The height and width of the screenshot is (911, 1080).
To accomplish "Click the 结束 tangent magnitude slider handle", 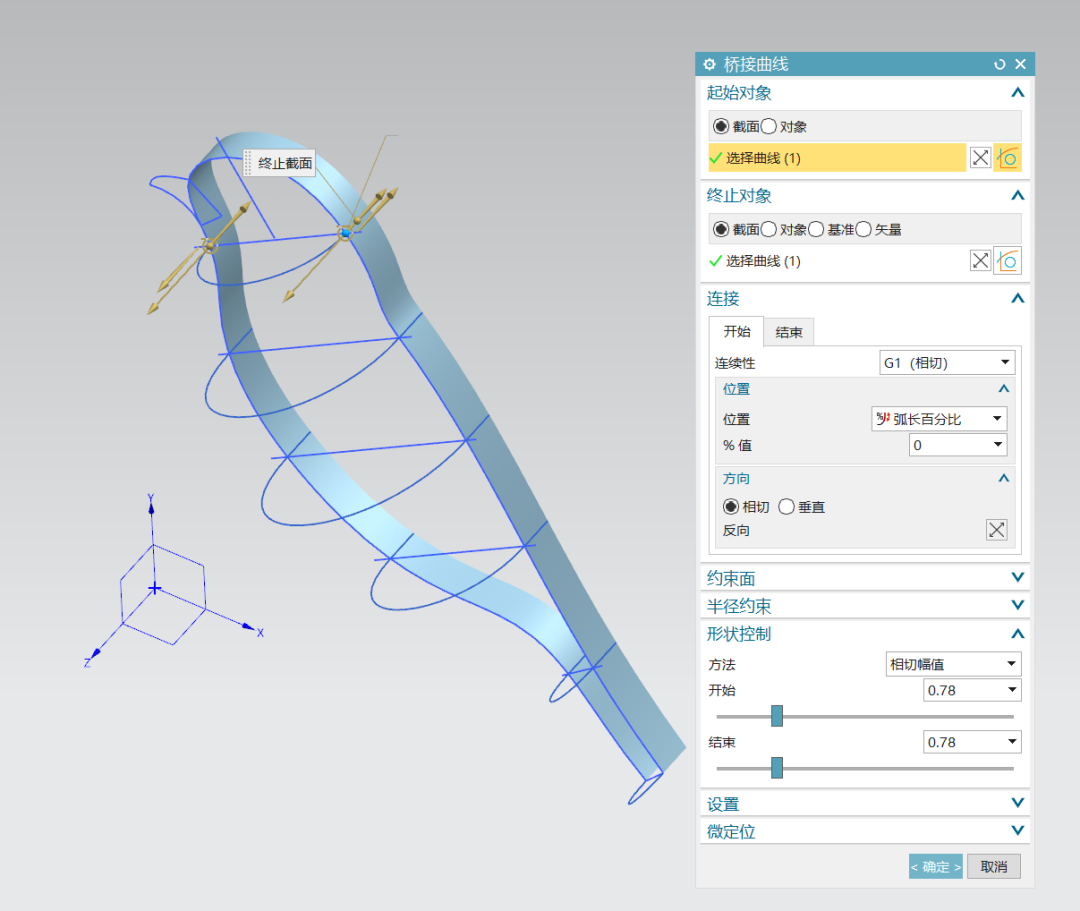I will [777, 768].
